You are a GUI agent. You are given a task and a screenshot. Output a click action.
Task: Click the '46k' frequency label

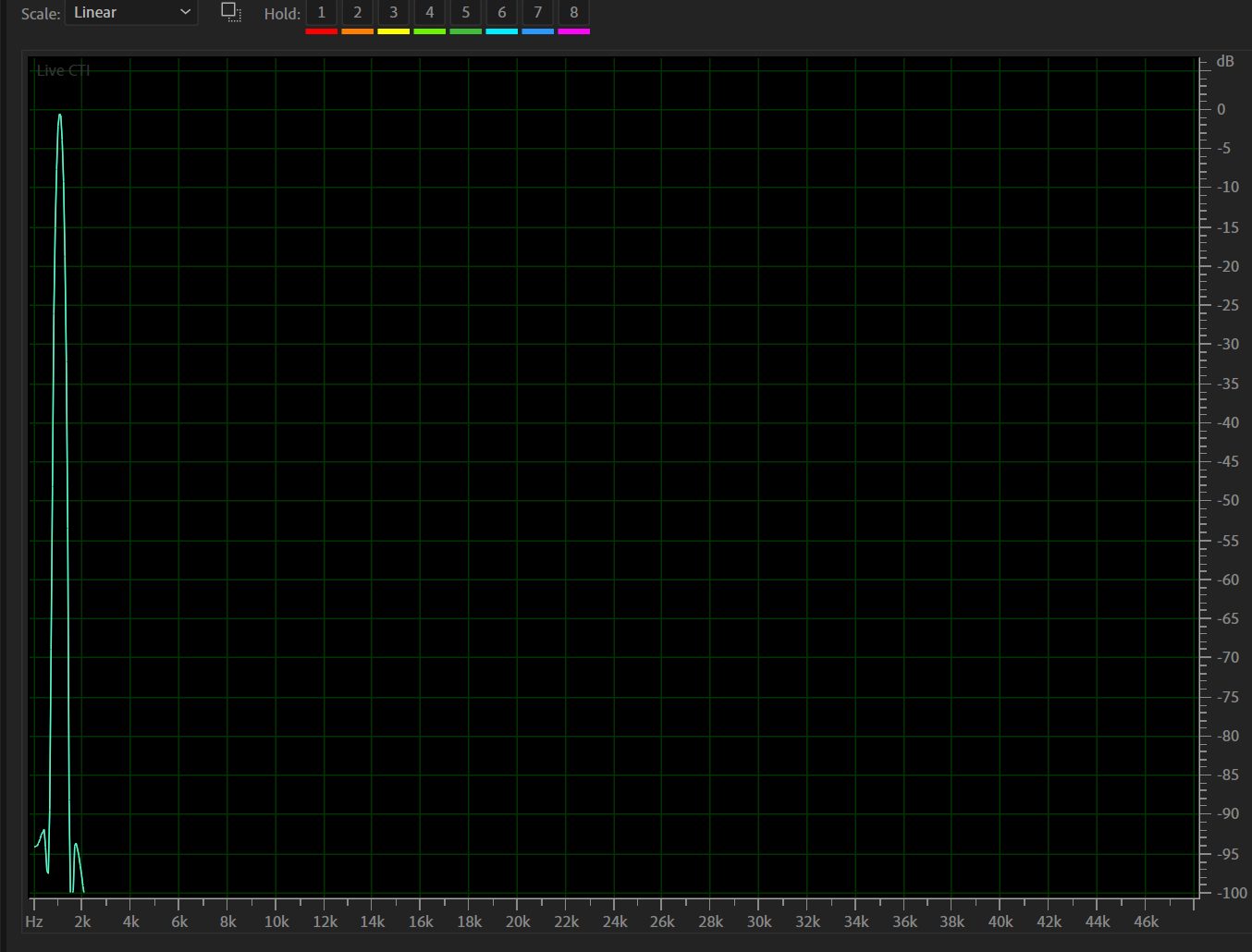(1146, 921)
